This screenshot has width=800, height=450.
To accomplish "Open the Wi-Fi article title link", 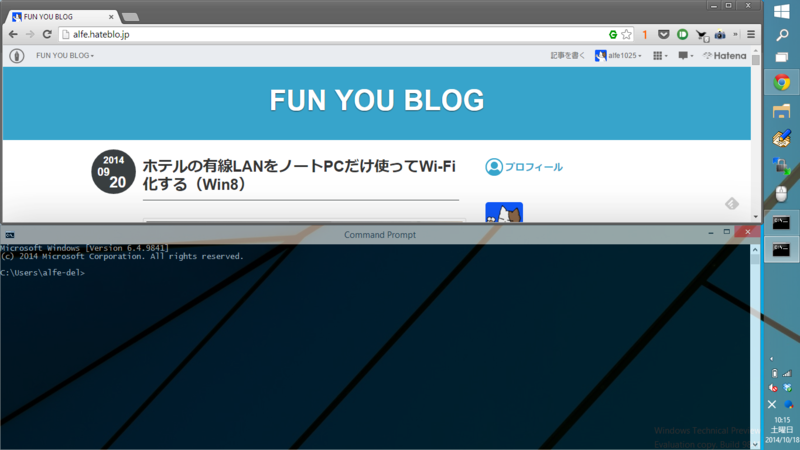I will [x=299, y=175].
